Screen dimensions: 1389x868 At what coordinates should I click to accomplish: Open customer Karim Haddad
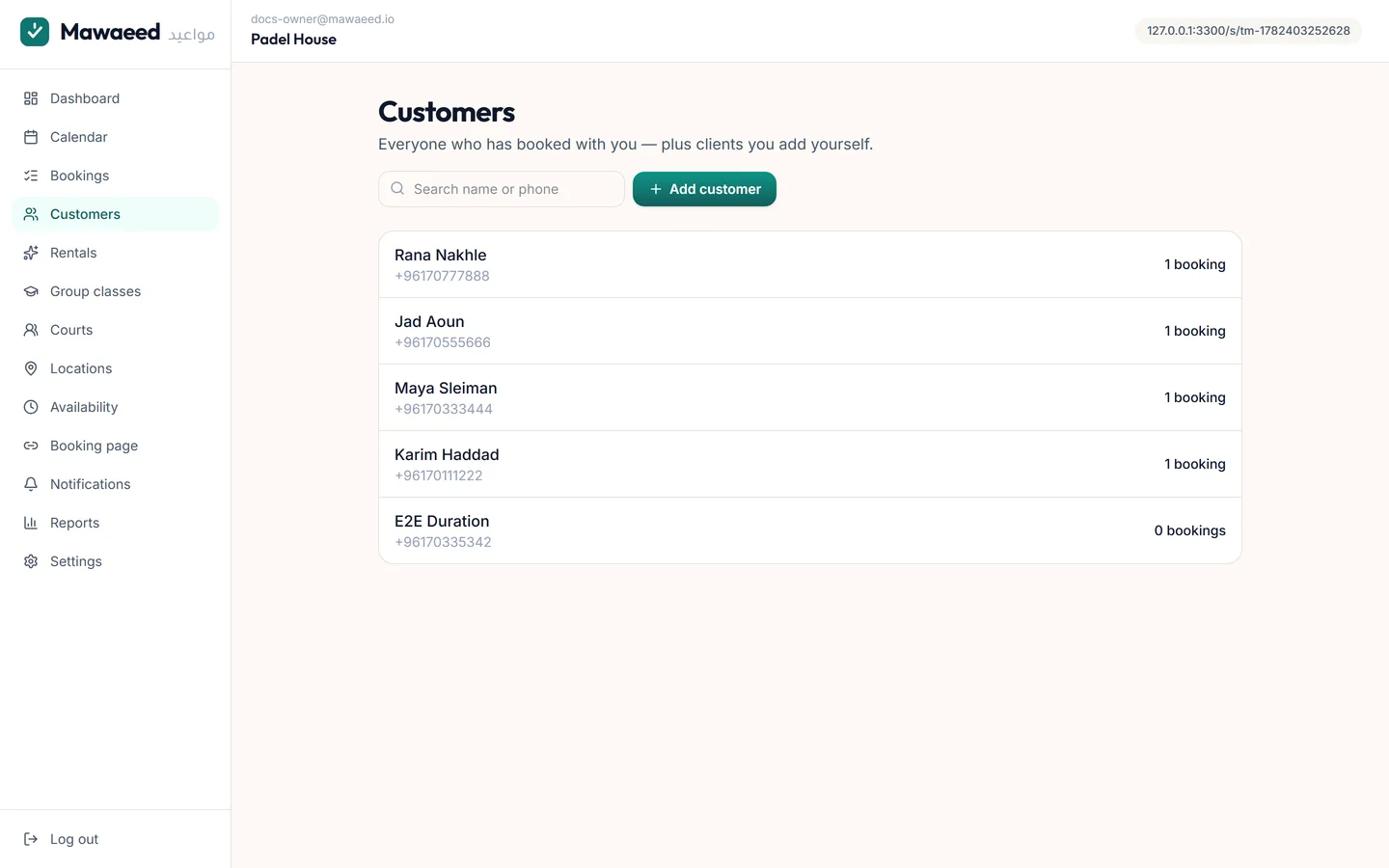pos(810,464)
